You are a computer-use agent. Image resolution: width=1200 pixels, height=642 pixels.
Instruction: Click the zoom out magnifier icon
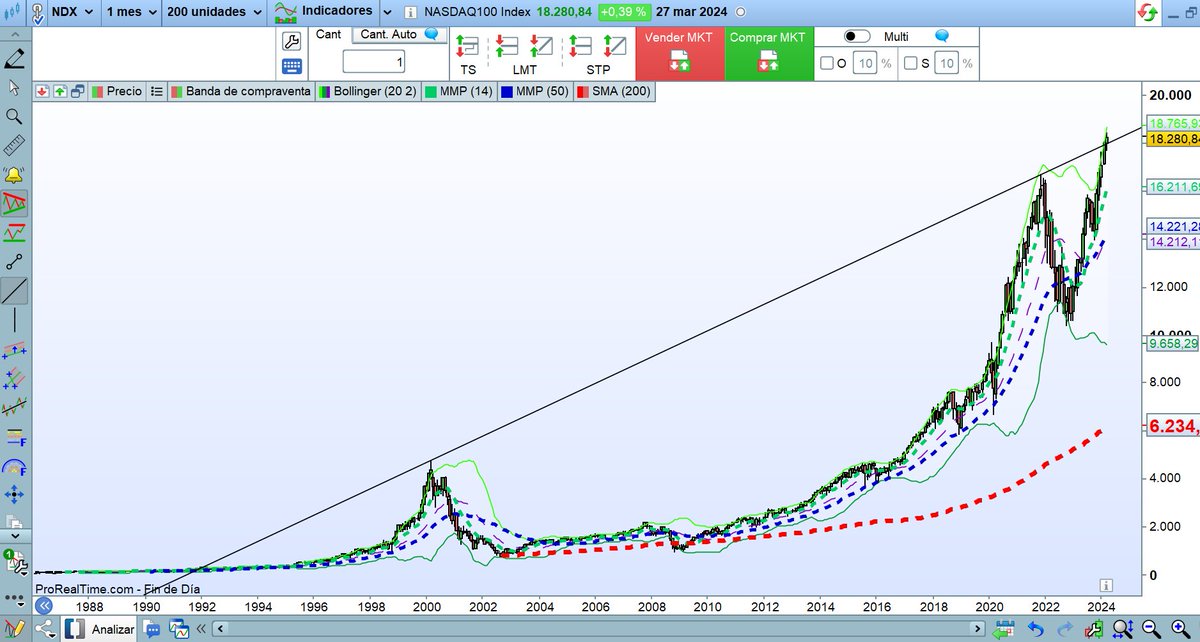coord(1152,629)
